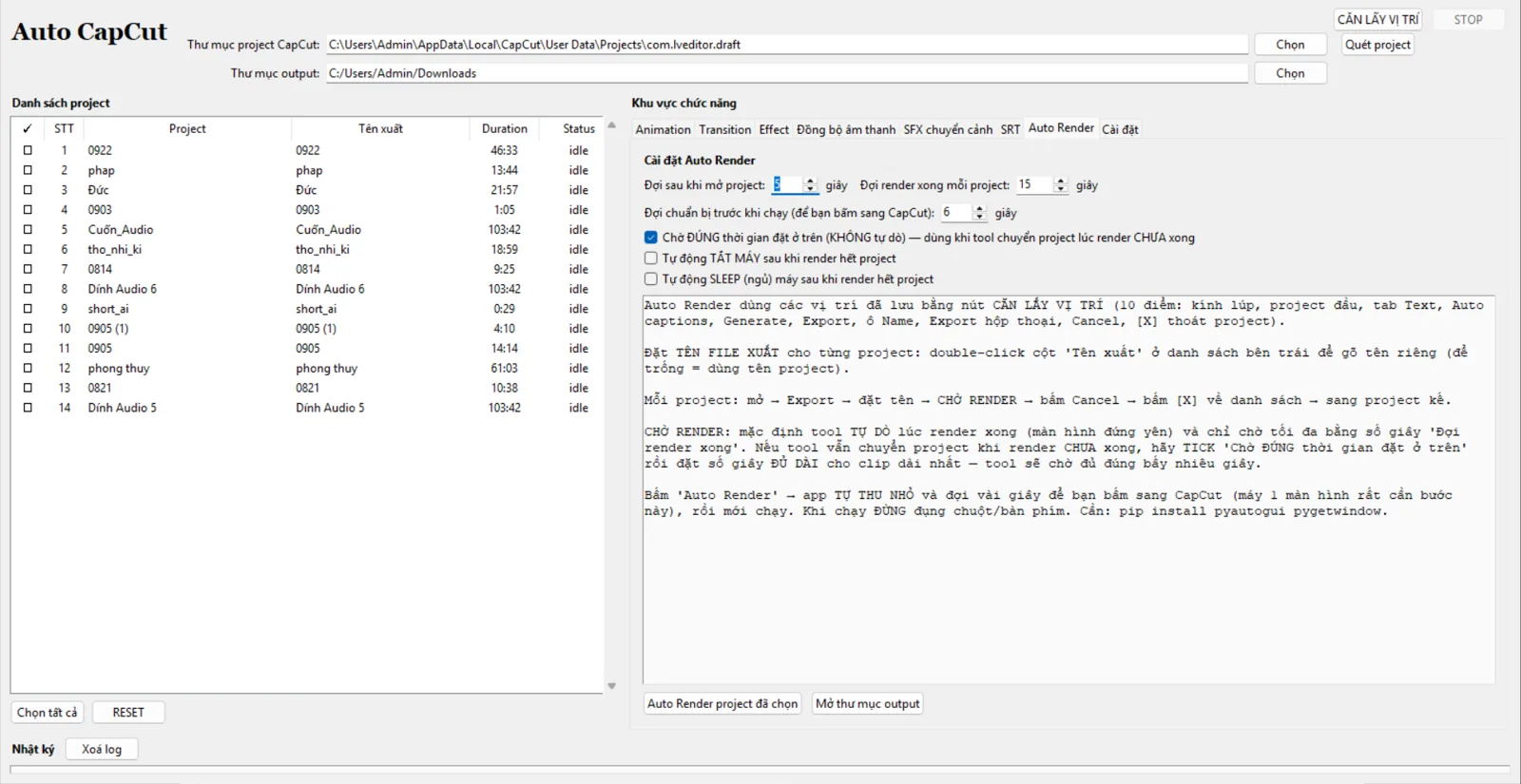
Task: Start Auto Render project đã chọn
Action: 722,704
